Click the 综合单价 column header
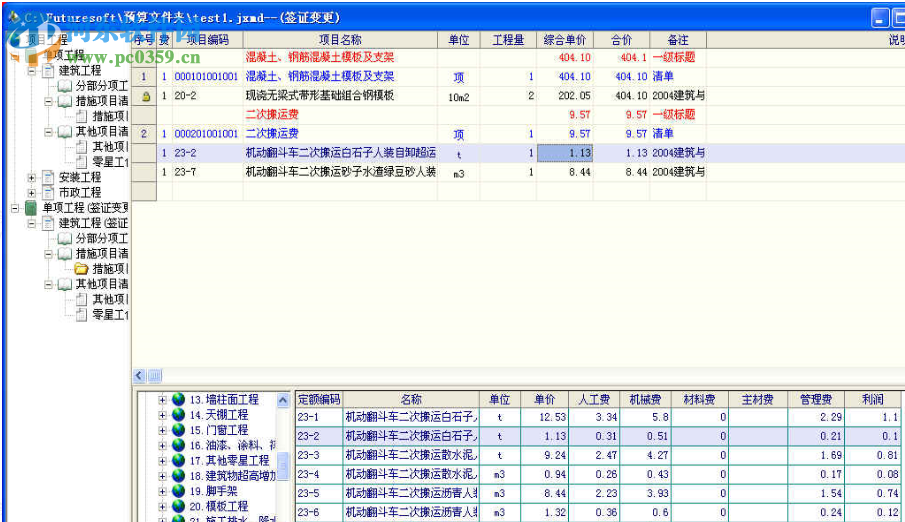Screen dimensions: 905x522 (x=564, y=40)
